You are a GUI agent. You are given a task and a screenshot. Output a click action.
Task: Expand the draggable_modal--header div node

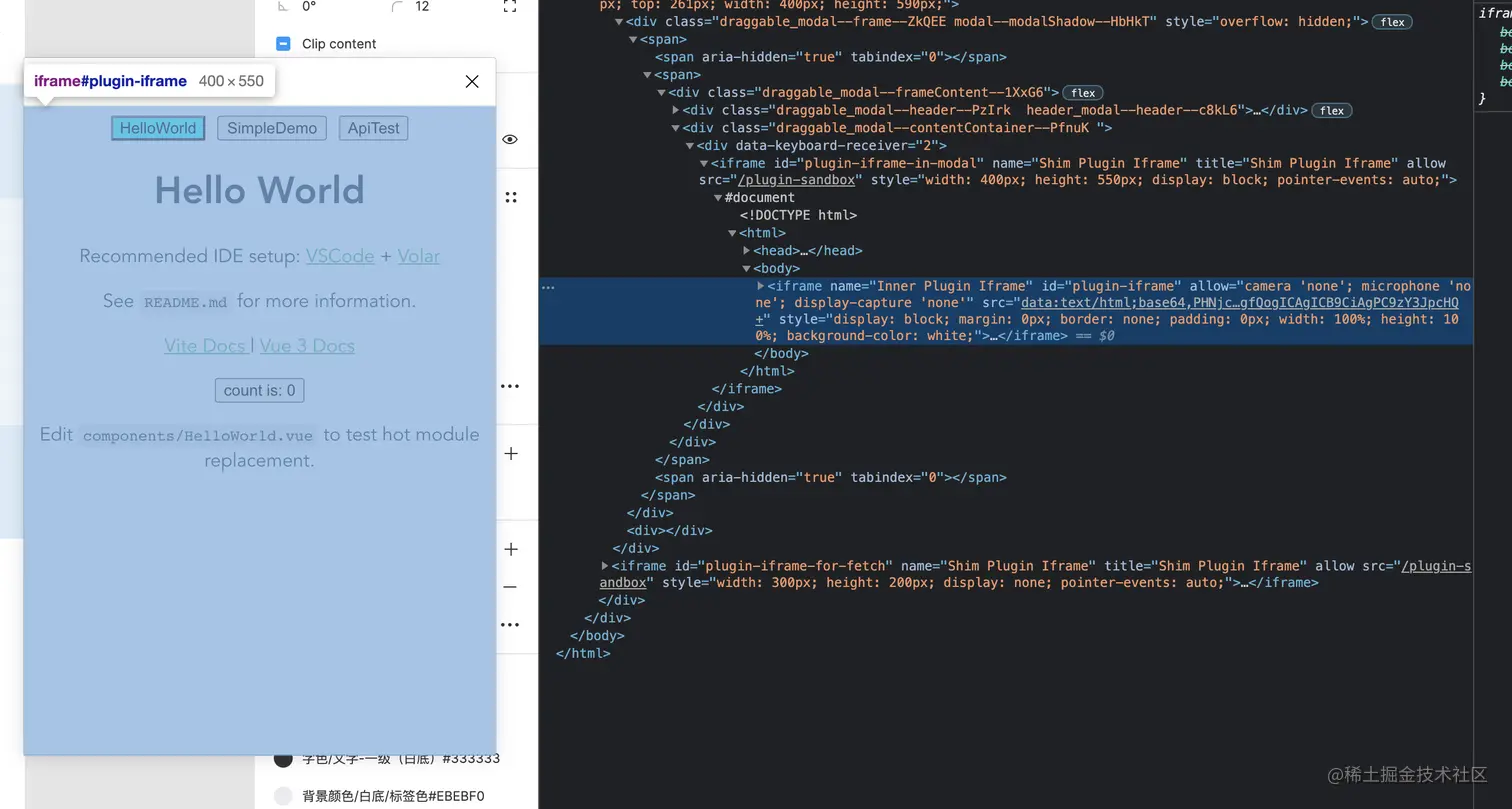676,110
